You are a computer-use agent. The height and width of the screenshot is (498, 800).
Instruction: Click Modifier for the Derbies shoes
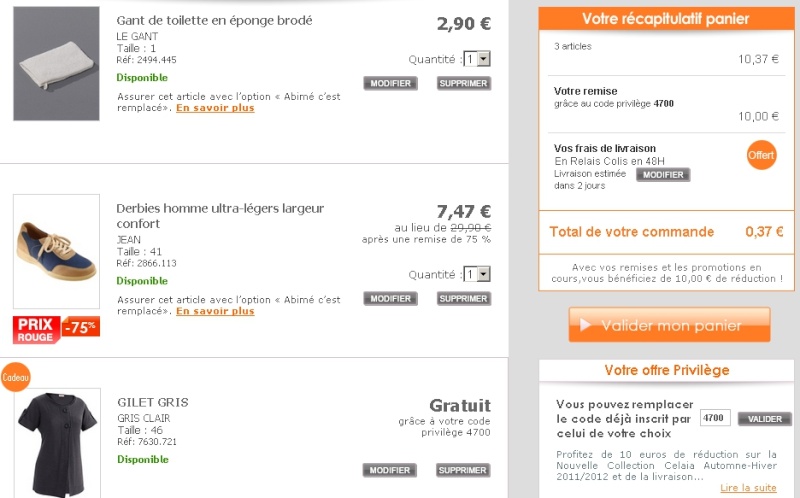point(390,298)
